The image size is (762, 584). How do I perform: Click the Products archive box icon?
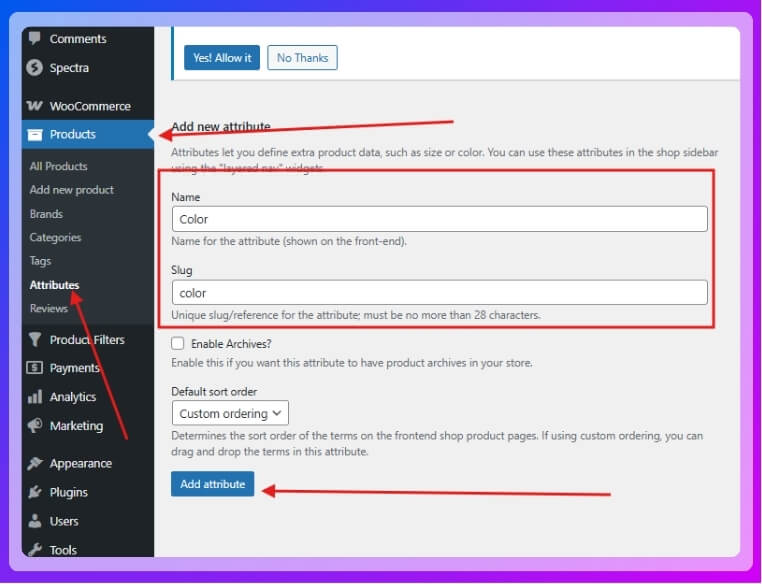pyautogui.click(x=35, y=134)
